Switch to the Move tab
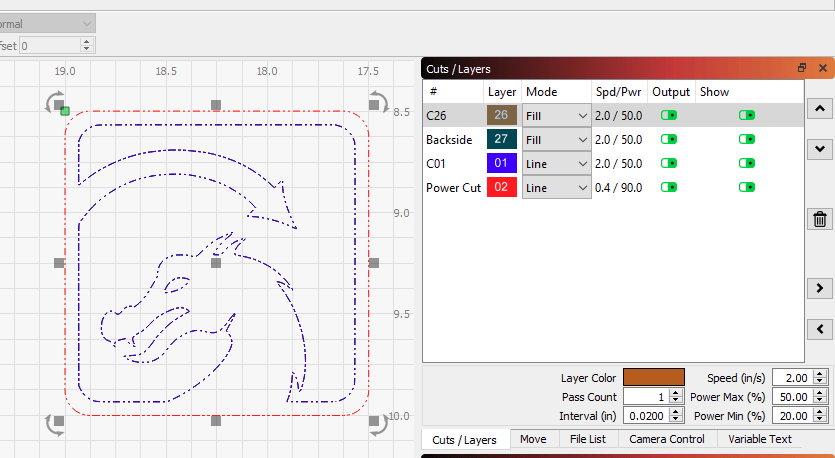The width and height of the screenshot is (835, 458). point(533,439)
